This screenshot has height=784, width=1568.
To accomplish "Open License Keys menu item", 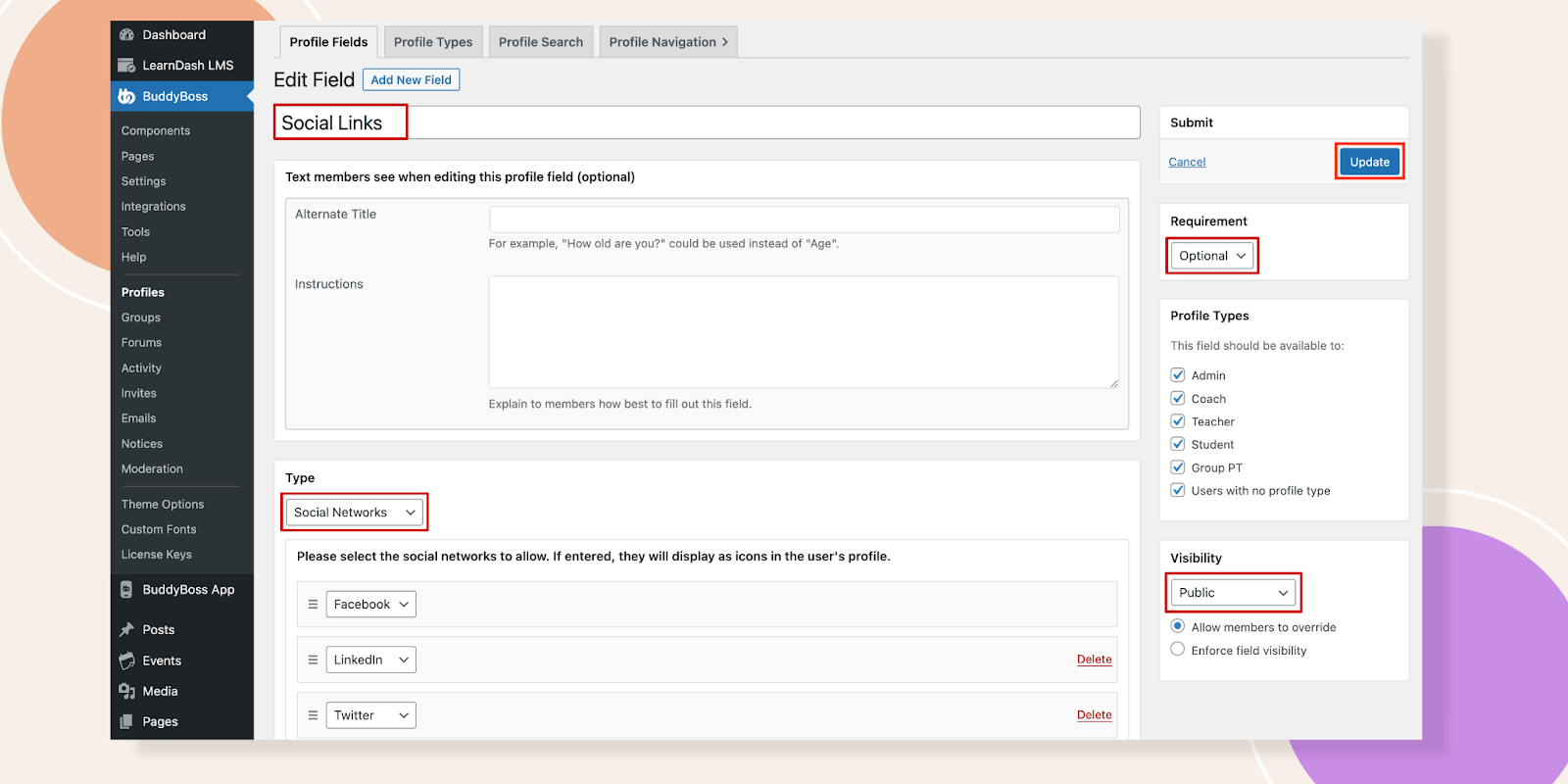I will point(157,555).
